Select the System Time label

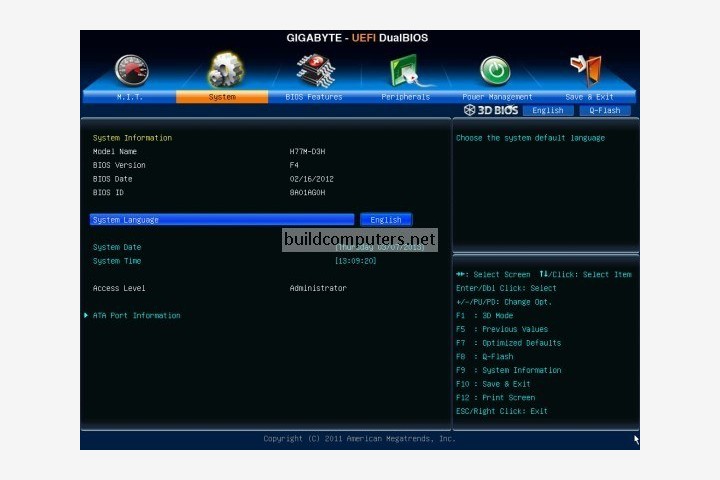pos(117,261)
